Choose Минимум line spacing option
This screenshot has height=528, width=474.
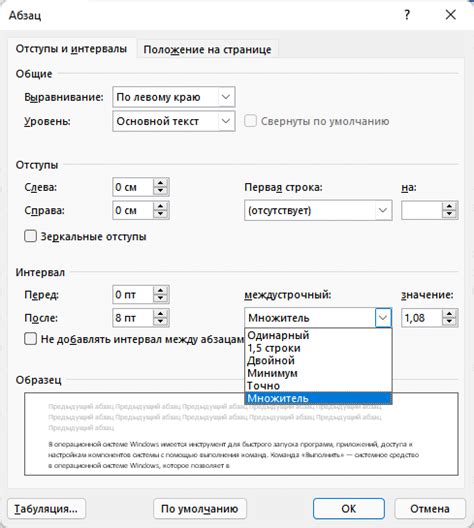click(318, 373)
